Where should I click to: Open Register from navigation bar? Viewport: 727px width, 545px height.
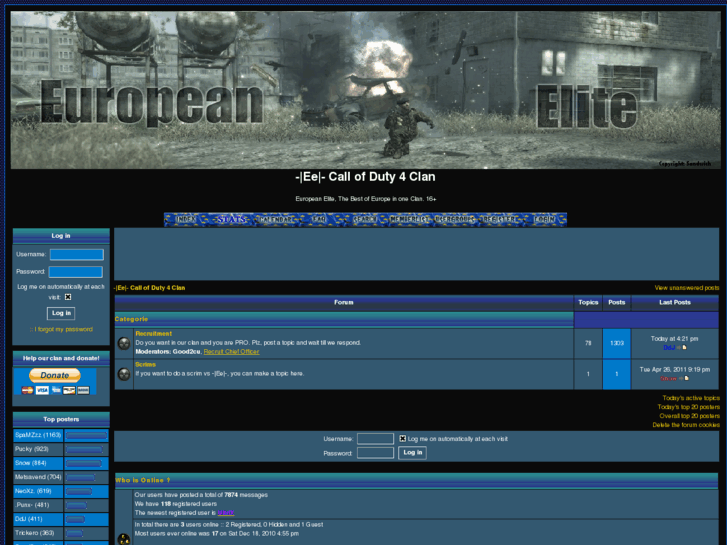(499, 219)
